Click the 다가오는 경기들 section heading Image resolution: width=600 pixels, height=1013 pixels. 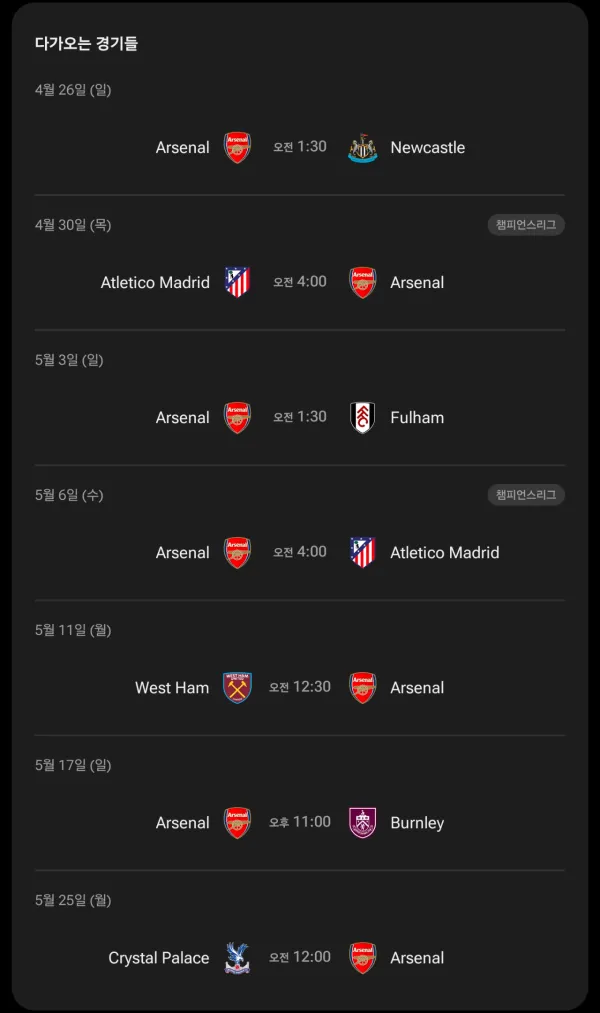click(x=87, y=43)
